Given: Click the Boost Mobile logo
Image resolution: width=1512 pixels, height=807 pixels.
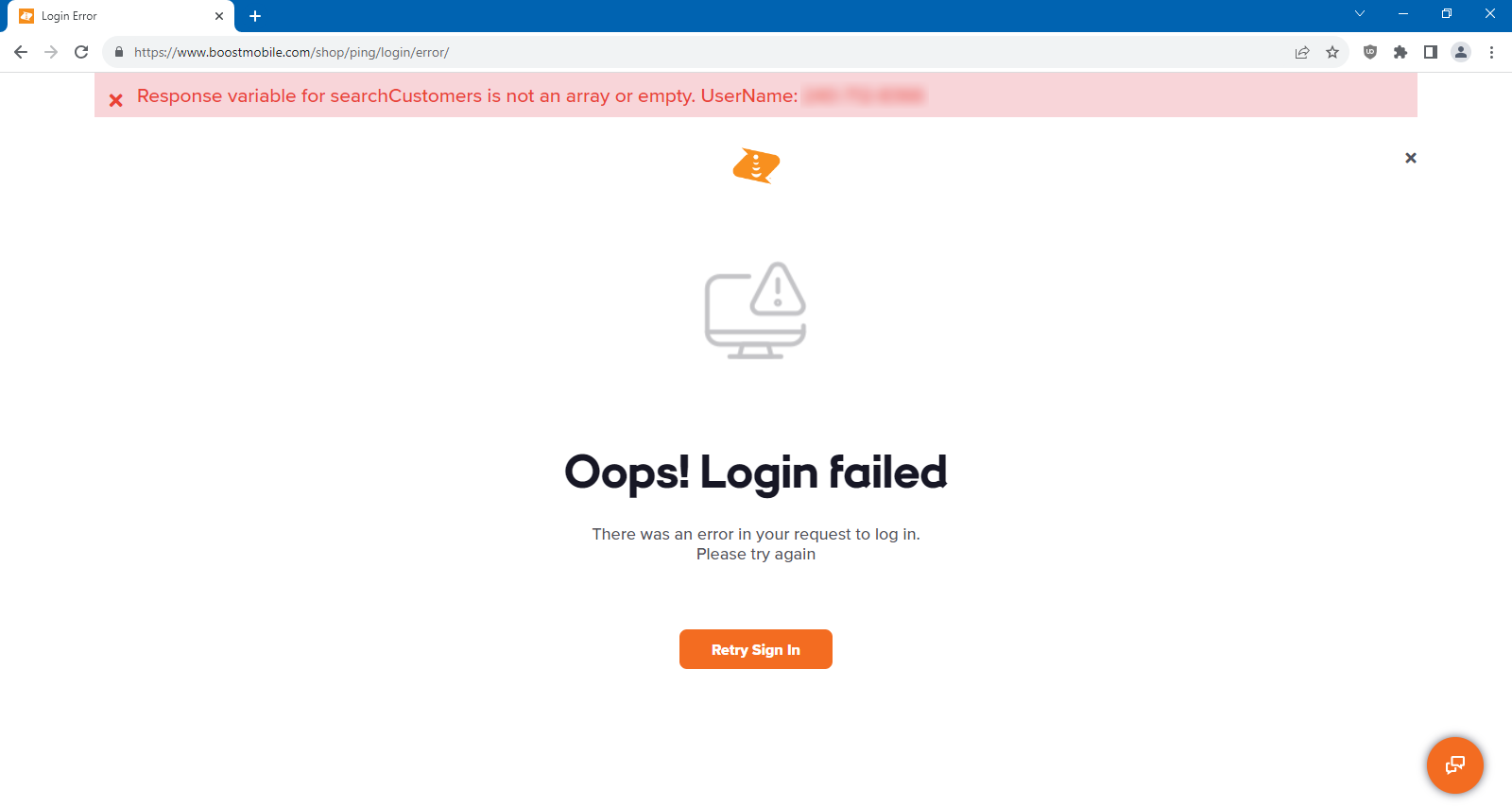Looking at the screenshot, I should click(755, 163).
